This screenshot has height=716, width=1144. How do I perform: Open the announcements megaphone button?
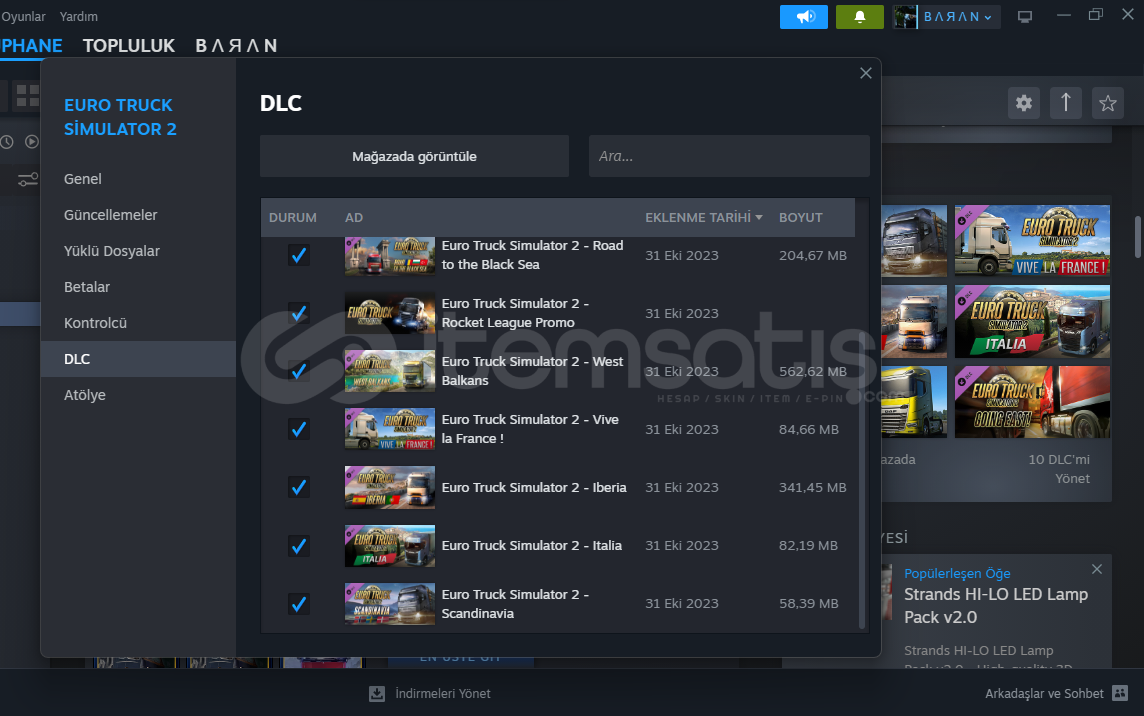click(x=803, y=17)
